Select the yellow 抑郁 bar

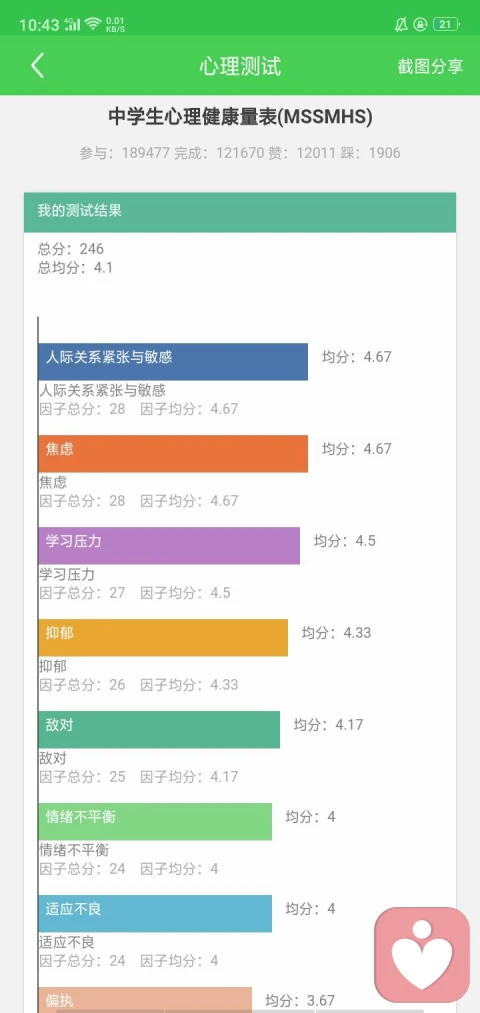(x=163, y=638)
